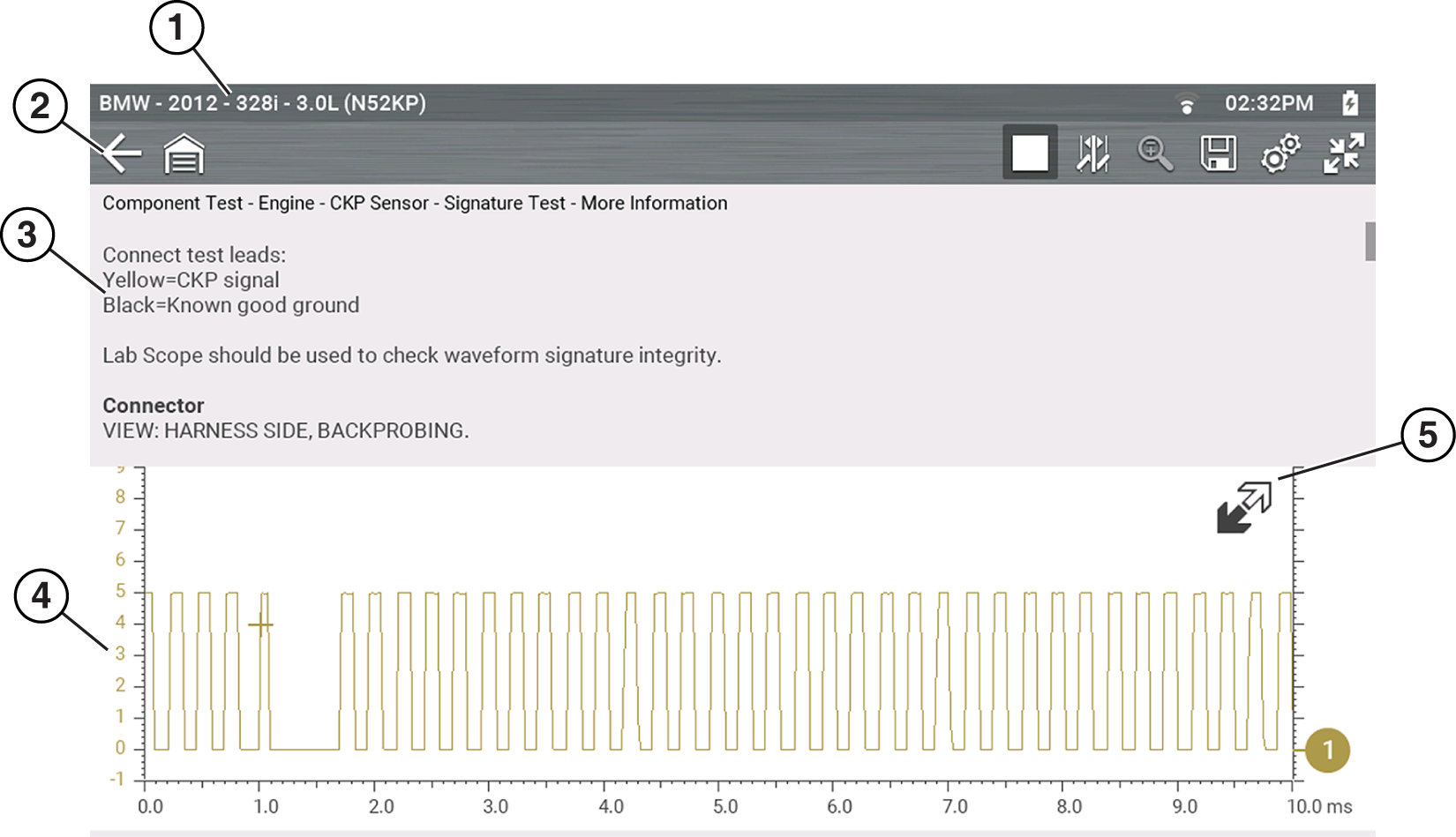The image size is (1456, 837).
Task: Click the information panel scrollbar
Action: 1370,242
